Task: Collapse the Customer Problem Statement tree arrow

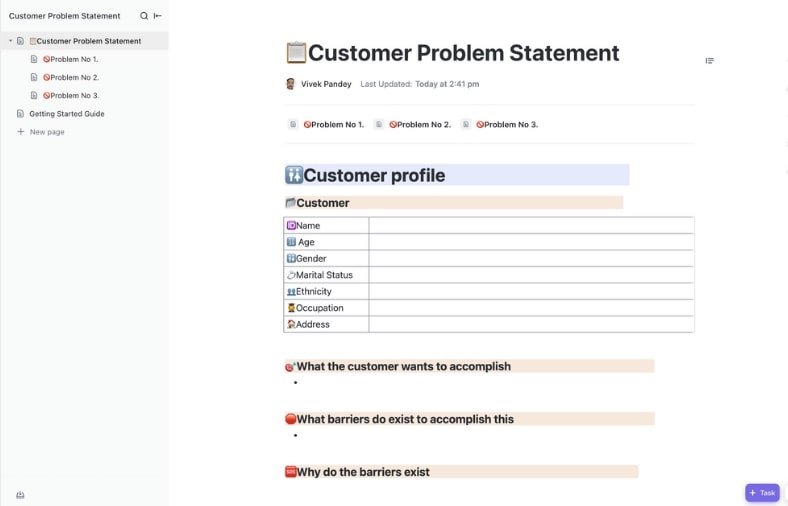Action: point(10,41)
